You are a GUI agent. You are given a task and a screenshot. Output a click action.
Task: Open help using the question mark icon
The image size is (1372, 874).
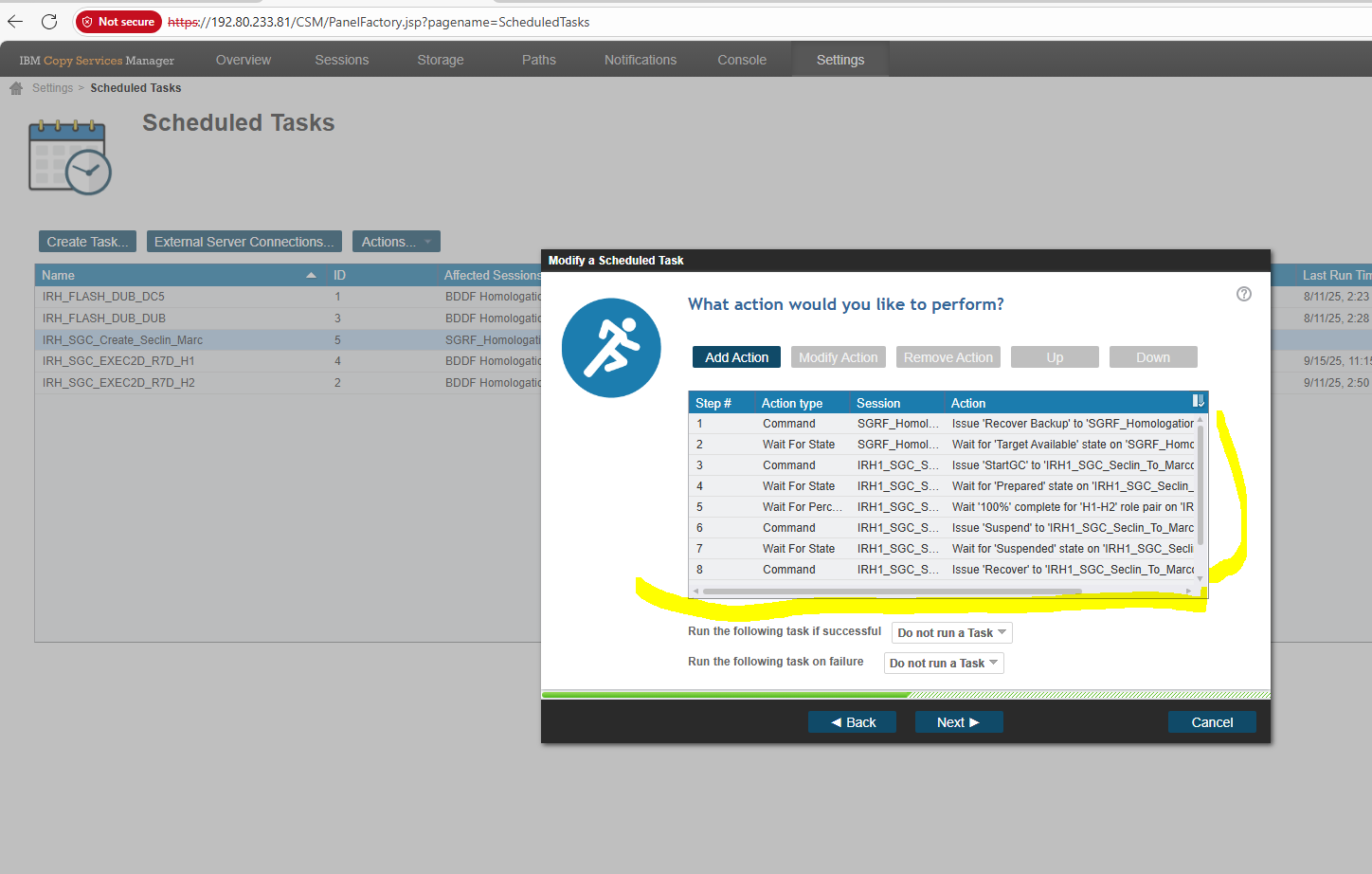click(x=1243, y=294)
